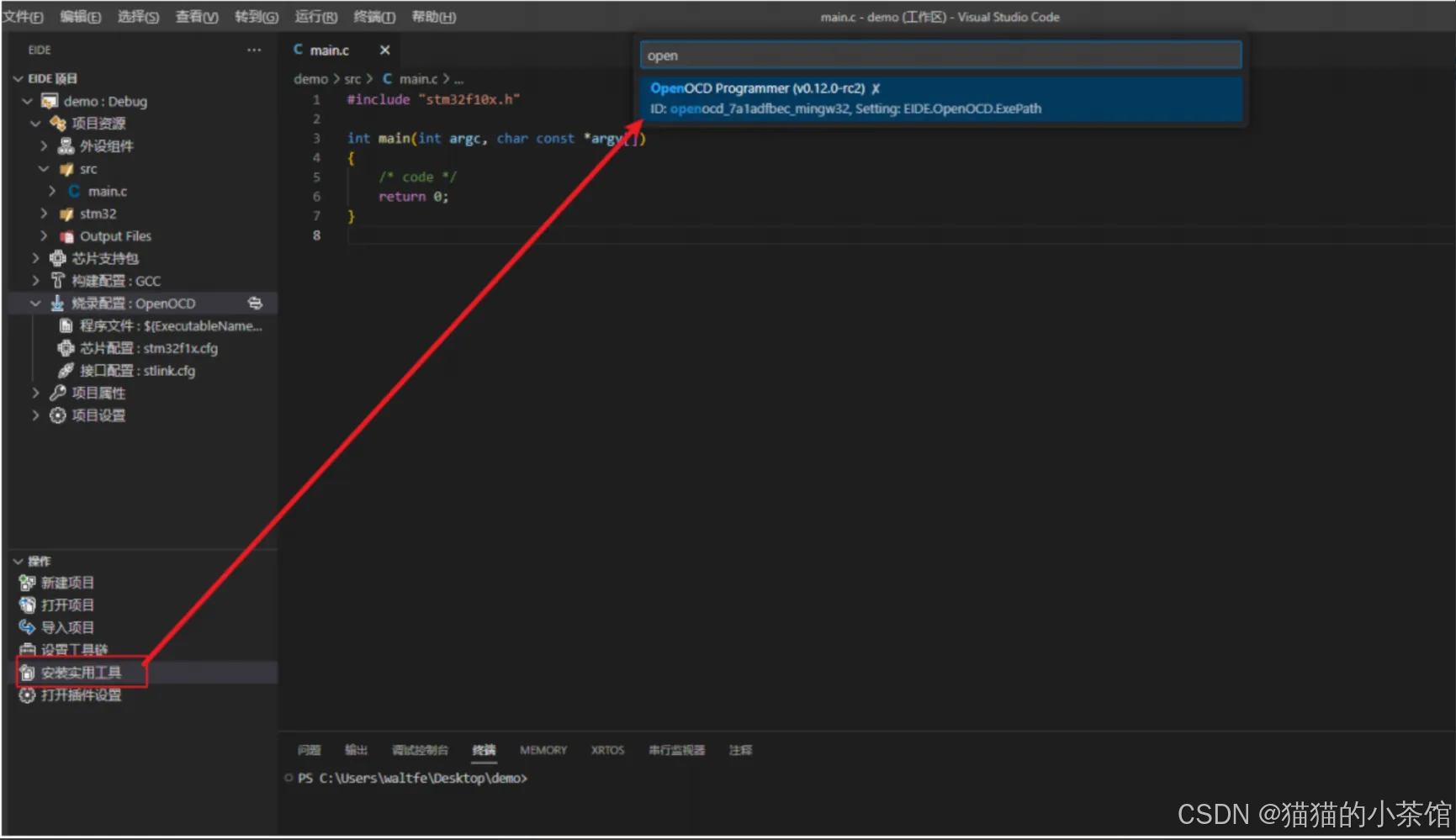
Task: Switch to the 调试控制台 panel tab
Action: 420,750
